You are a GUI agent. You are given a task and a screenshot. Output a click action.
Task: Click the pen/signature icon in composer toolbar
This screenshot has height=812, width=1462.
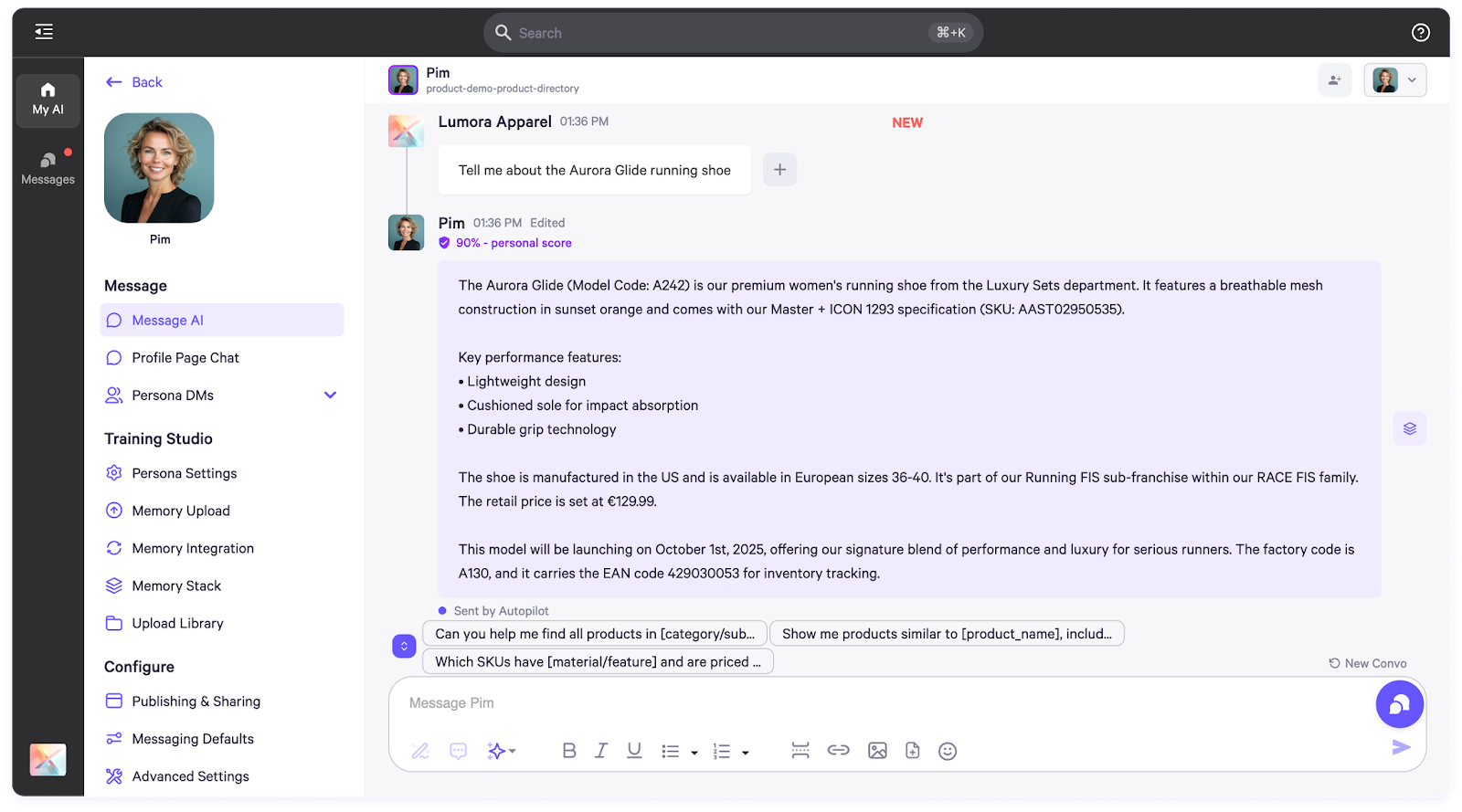click(x=420, y=751)
